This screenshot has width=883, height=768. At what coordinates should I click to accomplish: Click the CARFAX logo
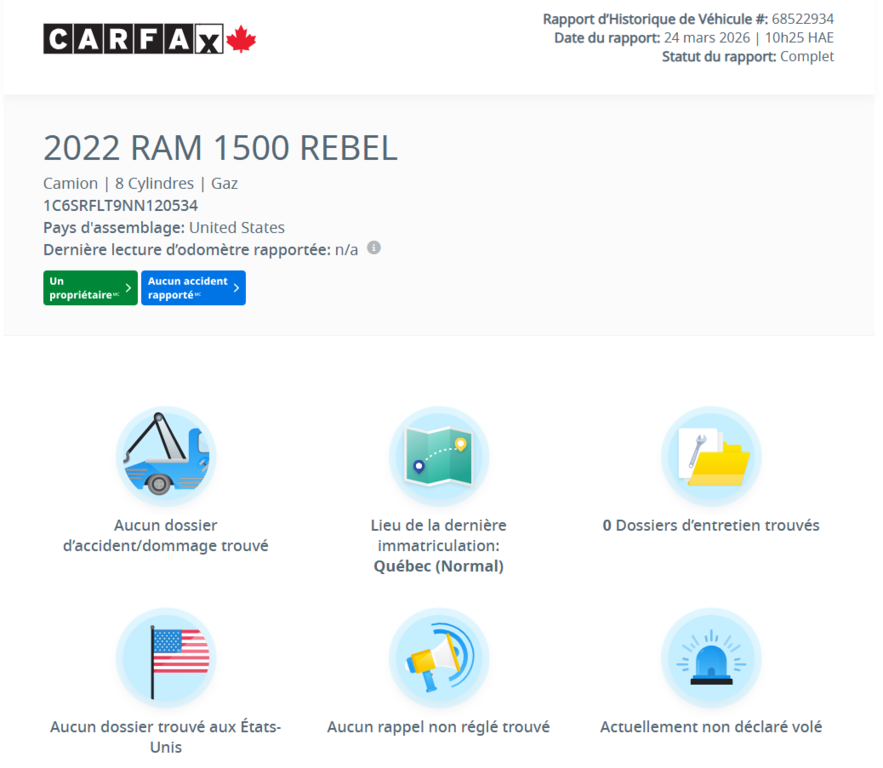pyautogui.click(x=134, y=39)
